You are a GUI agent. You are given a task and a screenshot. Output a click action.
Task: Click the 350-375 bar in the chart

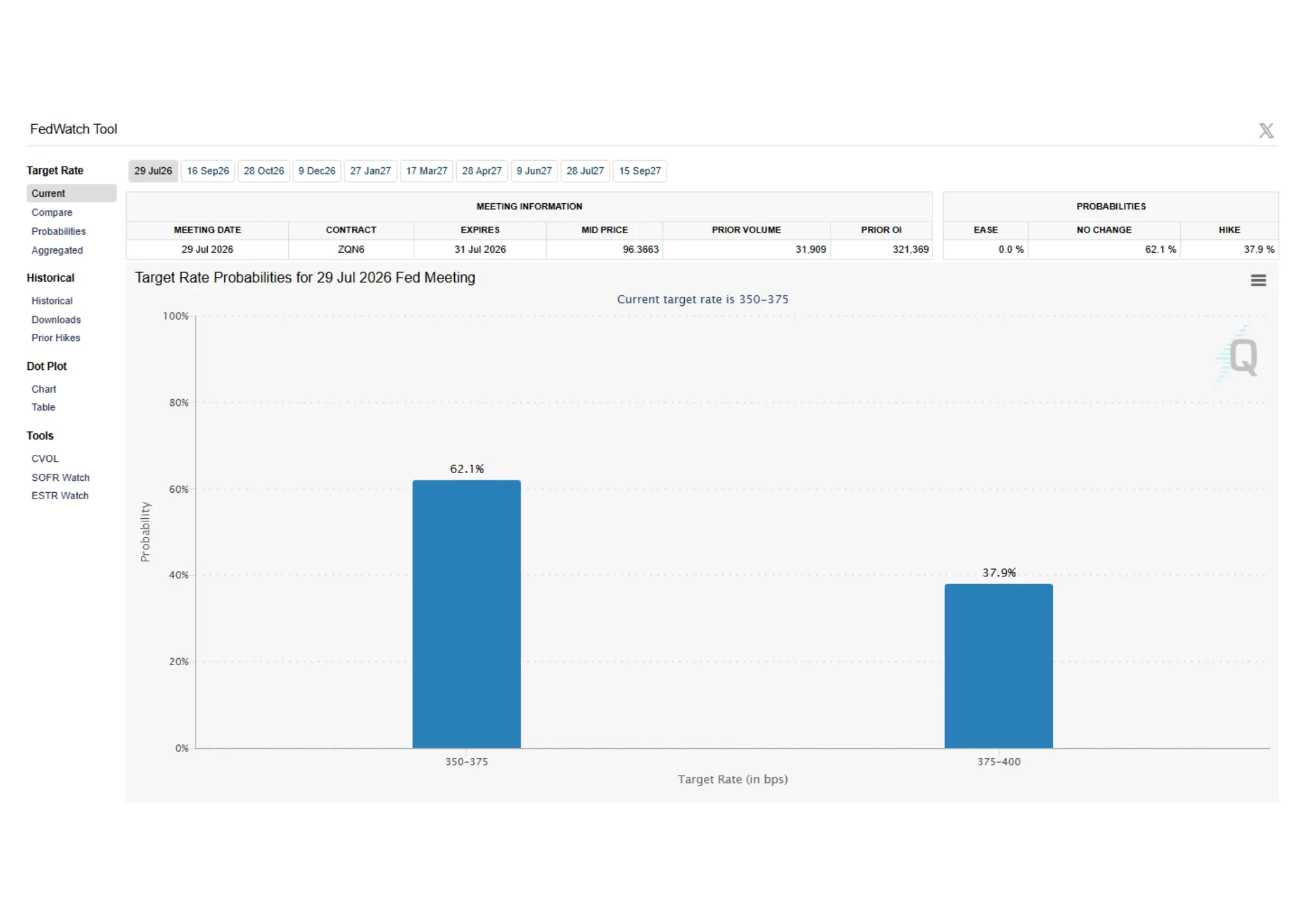click(467, 614)
